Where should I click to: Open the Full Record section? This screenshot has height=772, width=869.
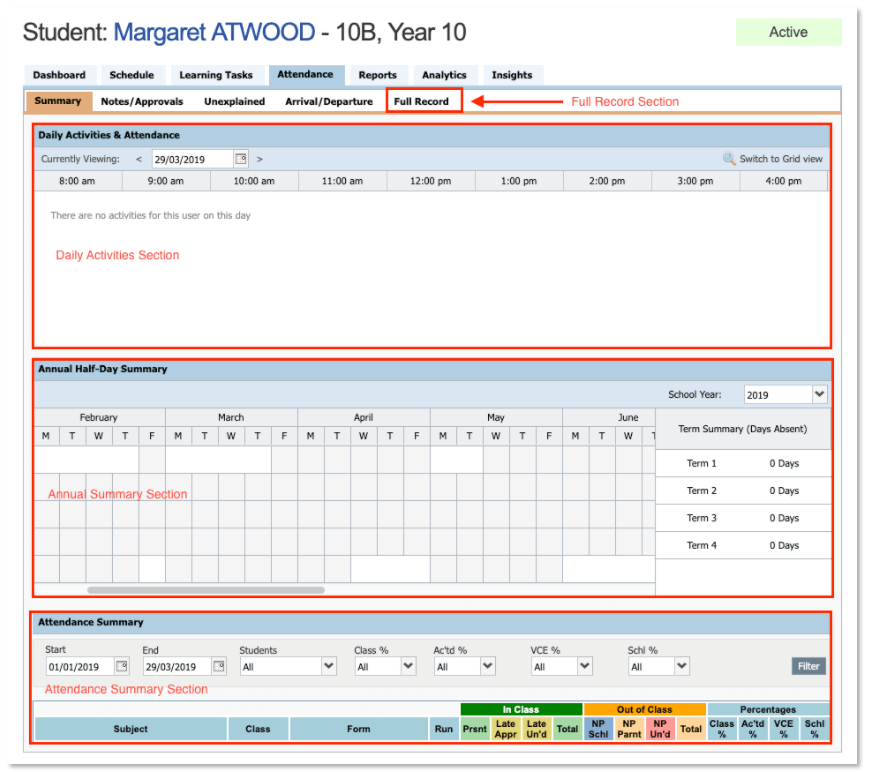(423, 101)
